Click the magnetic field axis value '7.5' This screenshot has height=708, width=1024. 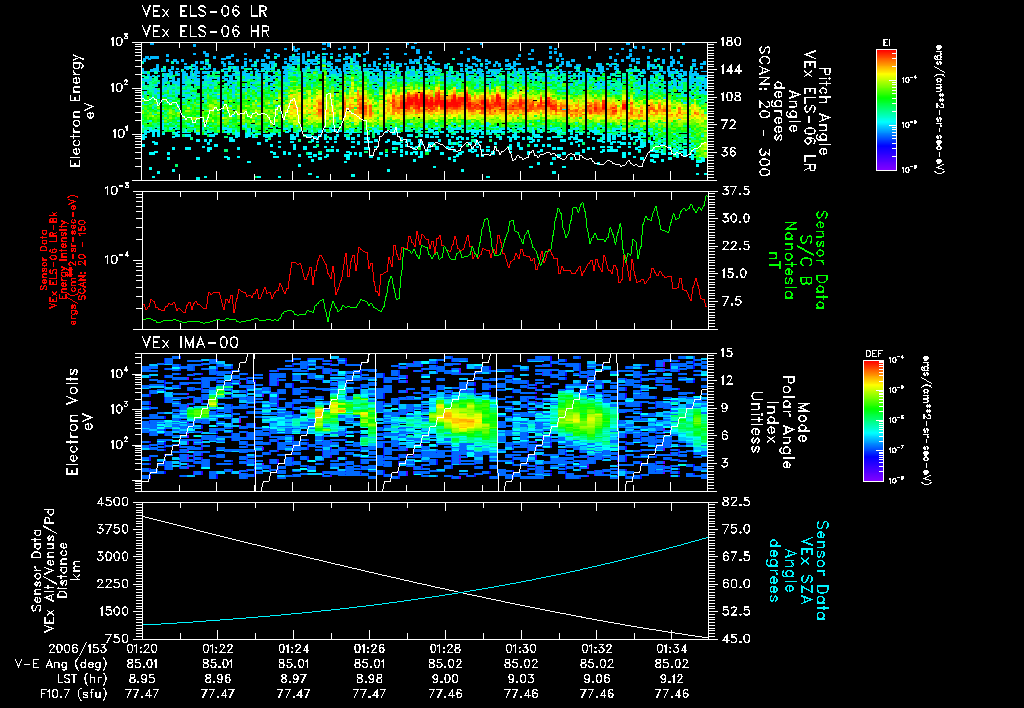coord(733,301)
